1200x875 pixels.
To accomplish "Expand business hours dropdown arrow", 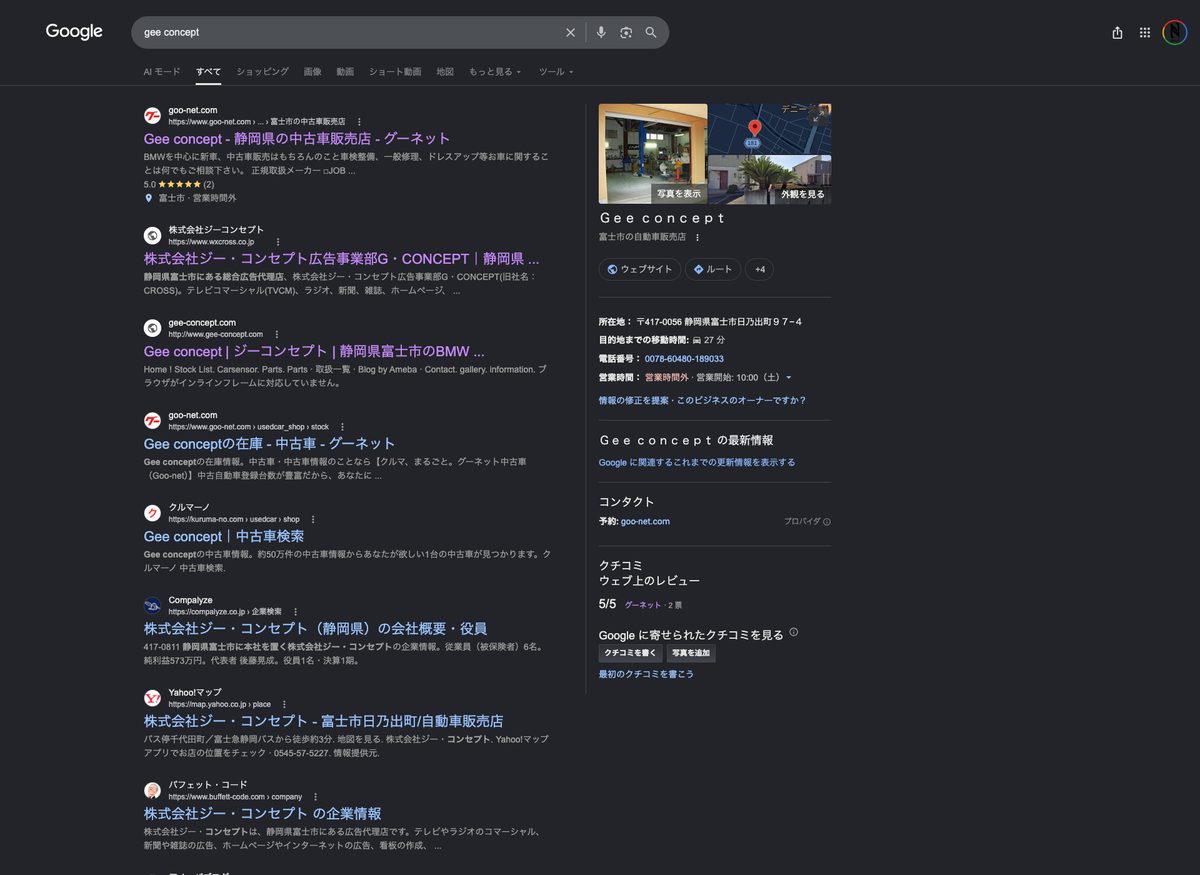I will click(789, 377).
